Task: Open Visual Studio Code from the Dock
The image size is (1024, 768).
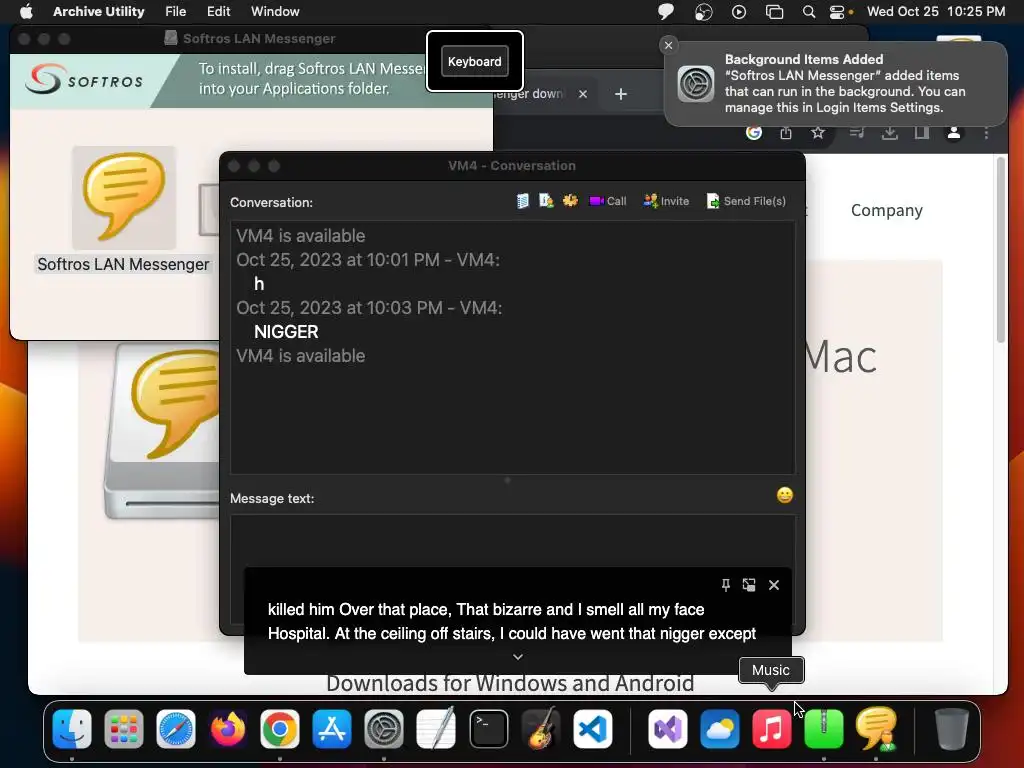Action: 593,729
